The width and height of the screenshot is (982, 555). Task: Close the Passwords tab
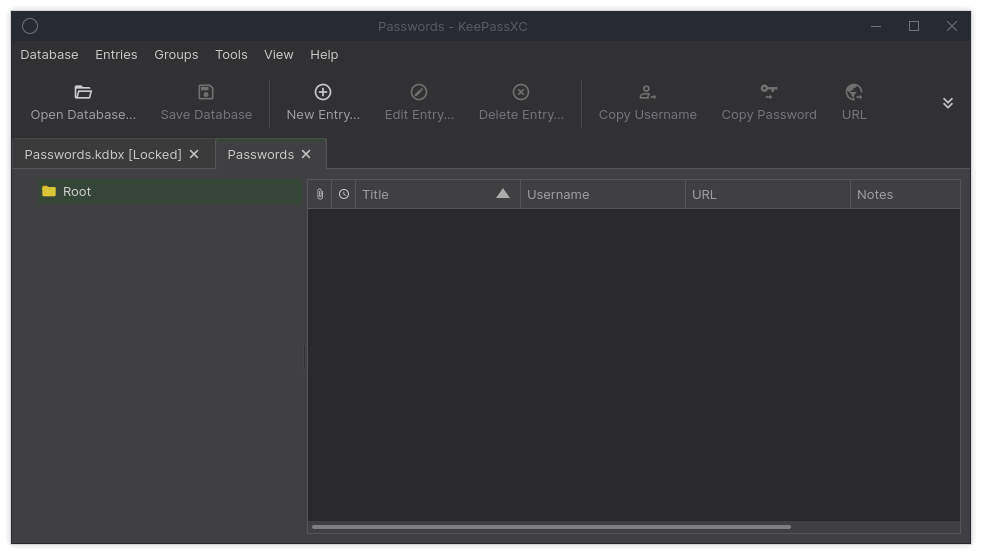[x=306, y=154]
